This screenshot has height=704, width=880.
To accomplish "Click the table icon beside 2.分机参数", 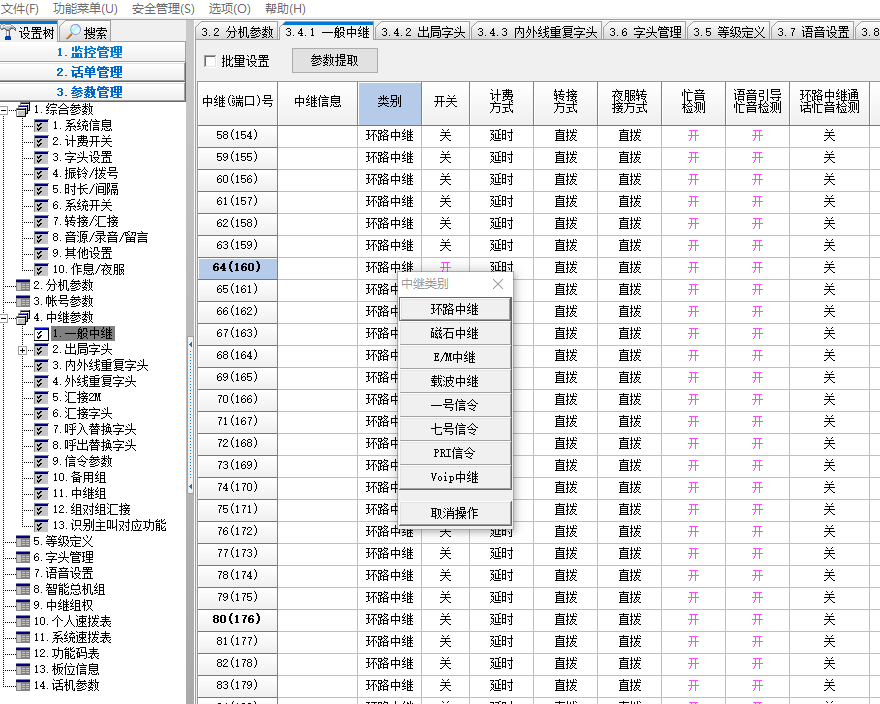I will pyautogui.click(x=23, y=285).
